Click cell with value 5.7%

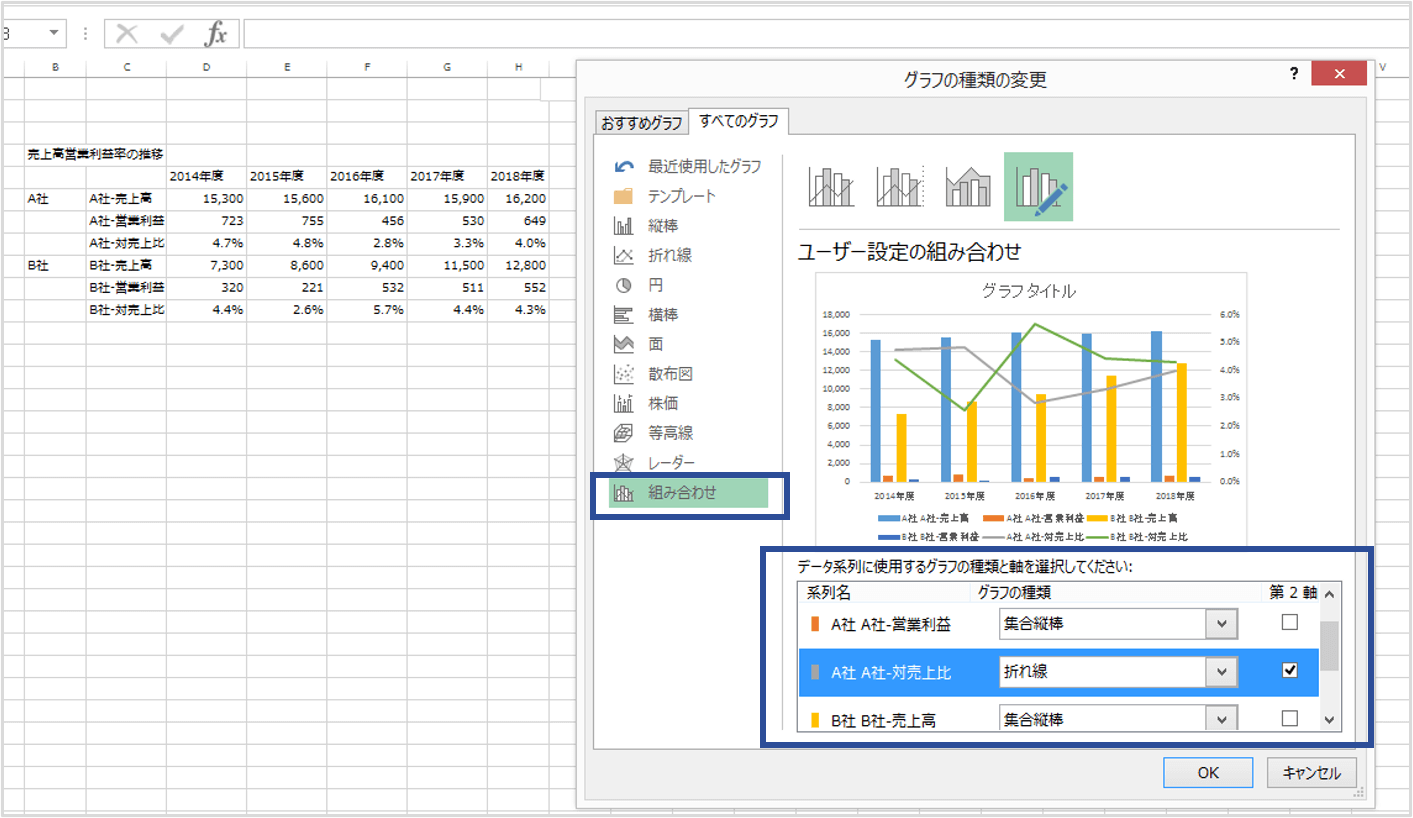click(367, 310)
